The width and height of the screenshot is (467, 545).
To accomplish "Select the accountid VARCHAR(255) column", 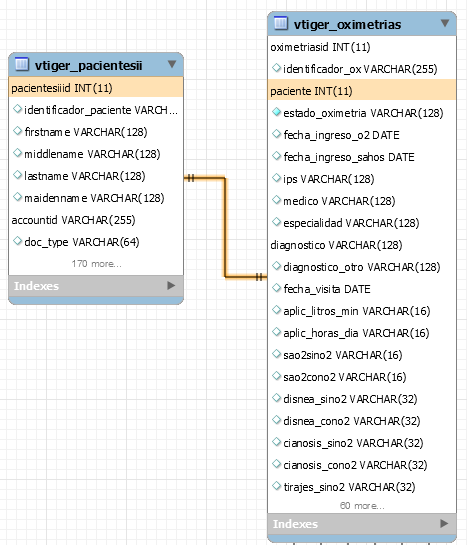I will (96, 220).
